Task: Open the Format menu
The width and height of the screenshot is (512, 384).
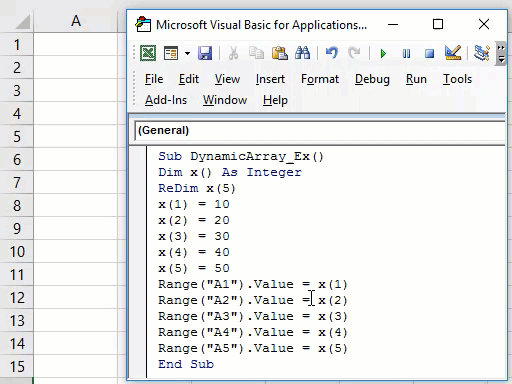Action: 320,79
